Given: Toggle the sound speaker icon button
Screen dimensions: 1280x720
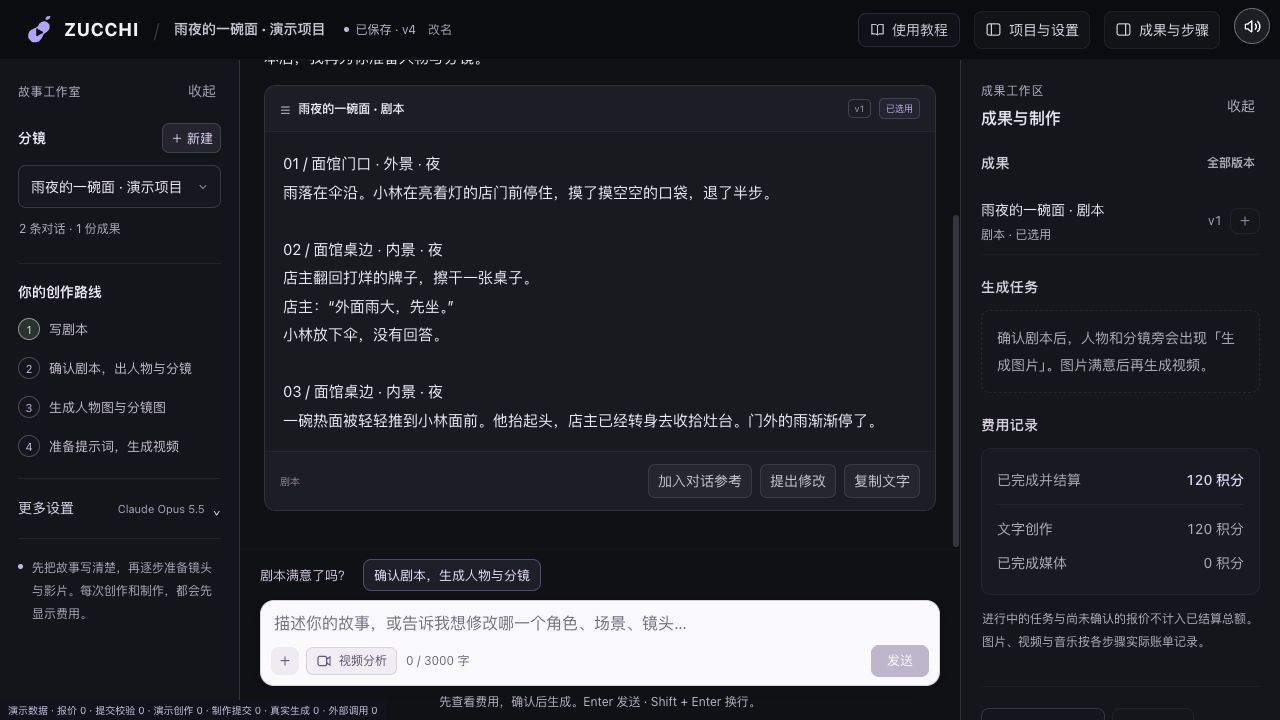Looking at the screenshot, I should (1252, 27).
